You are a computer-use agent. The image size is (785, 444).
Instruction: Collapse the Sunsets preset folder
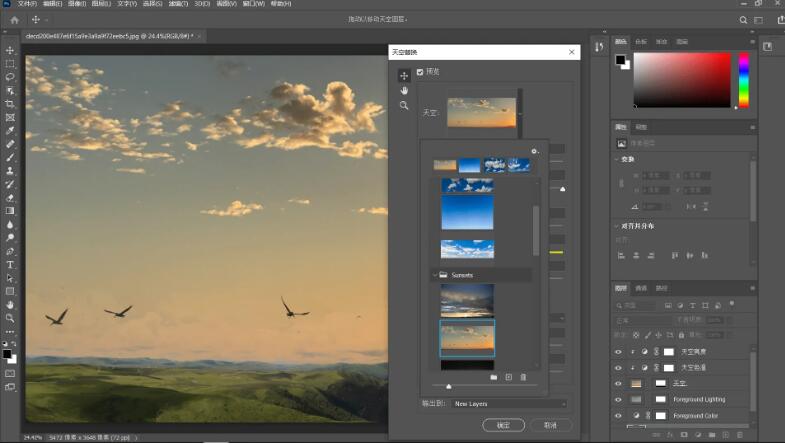tap(435, 275)
